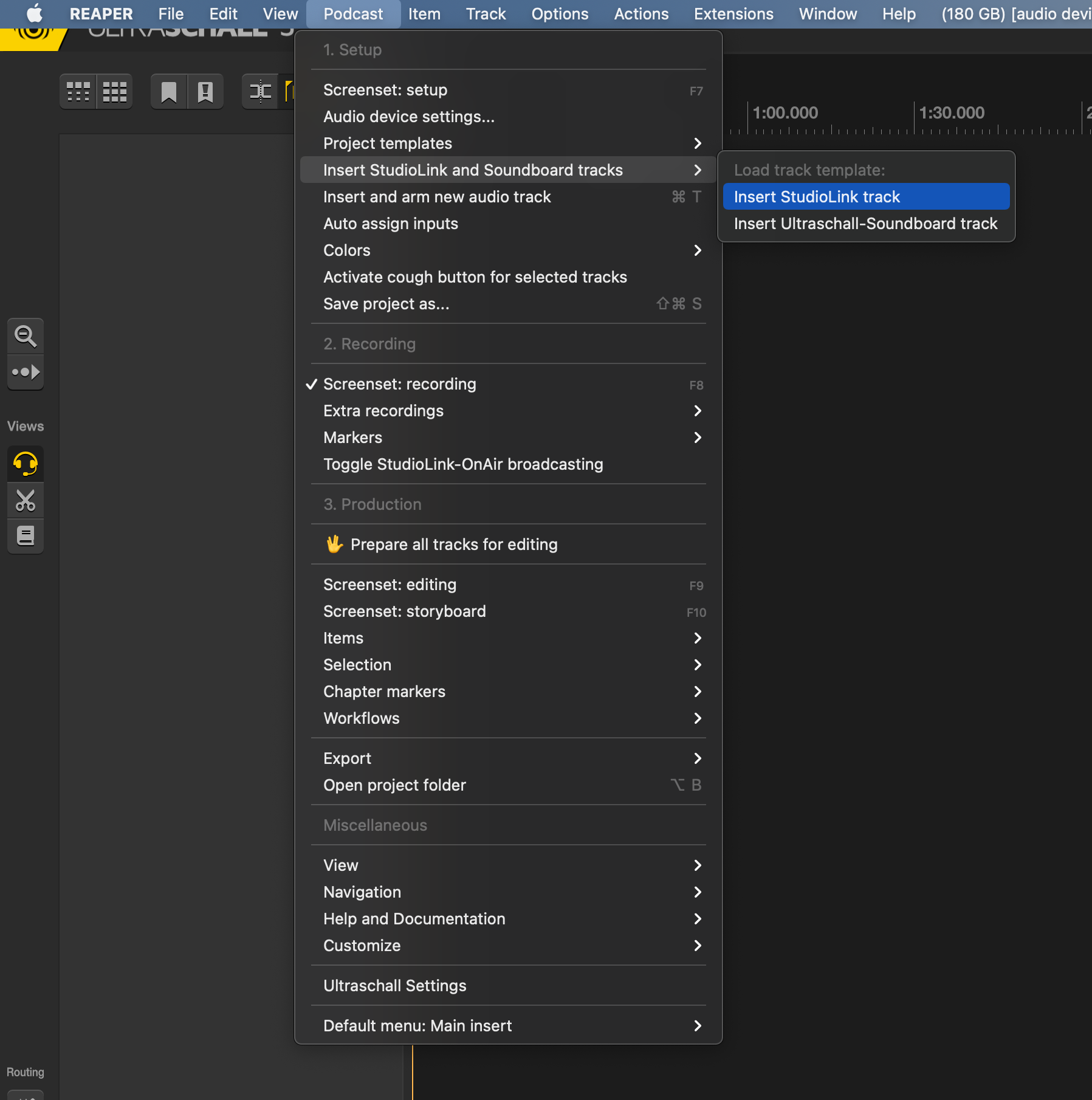
Task: Open the View menu in menu bar
Action: point(280,14)
